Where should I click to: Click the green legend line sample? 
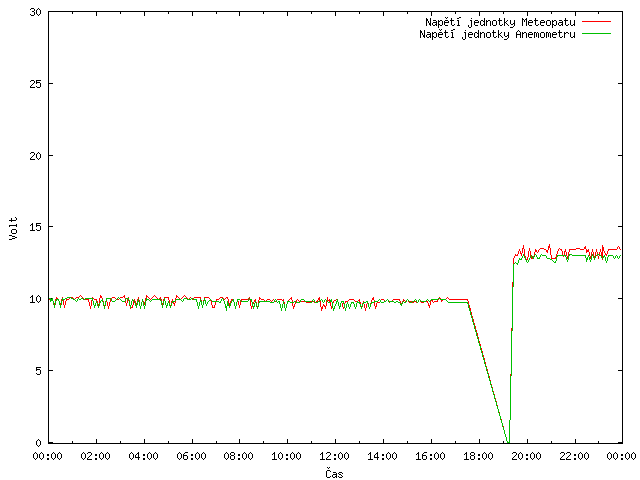pyautogui.click(x=596, y=33)
